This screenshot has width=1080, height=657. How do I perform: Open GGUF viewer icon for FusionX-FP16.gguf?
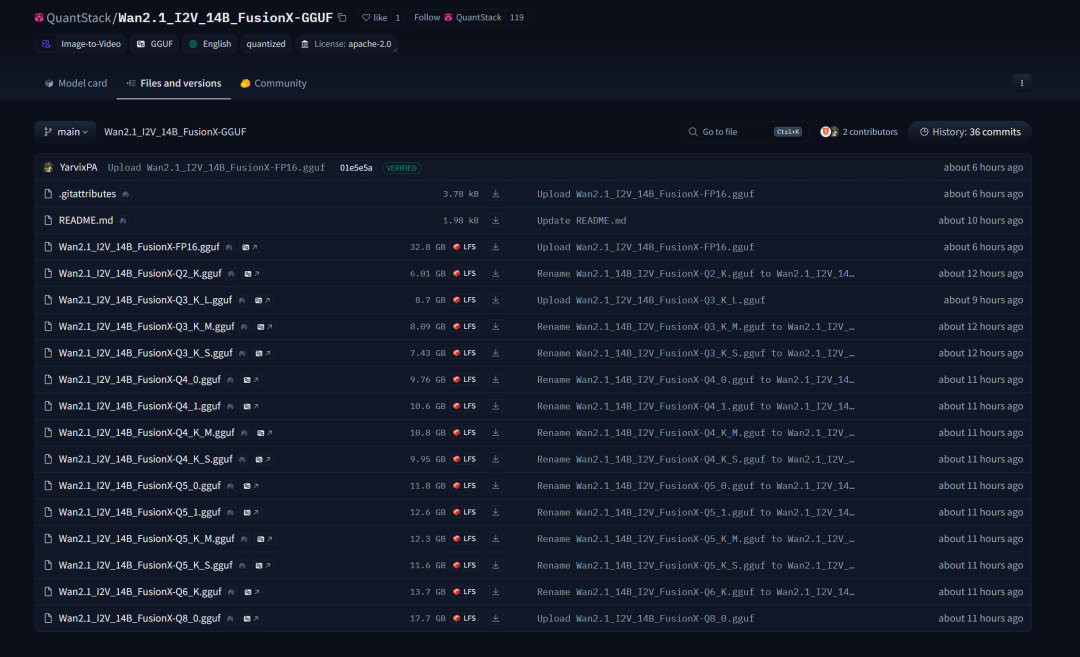click(x=249, y=247)
